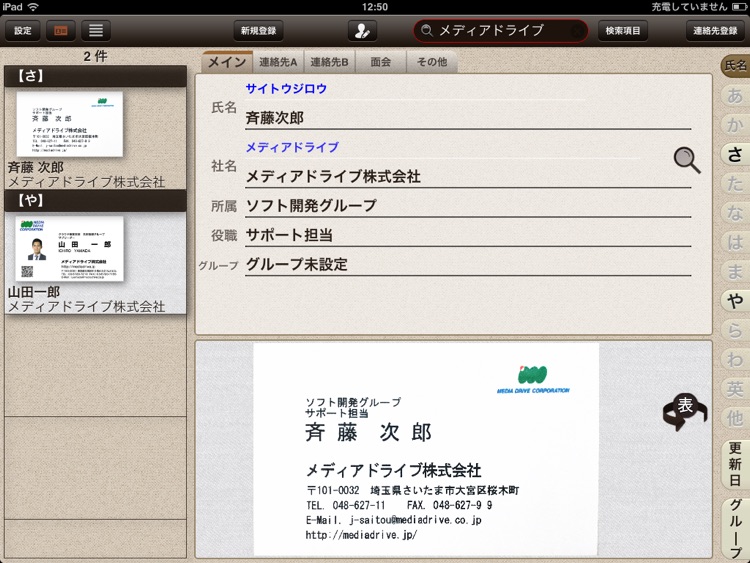The image size is (750, 563).
Task: Tap the magnifier icon in search bar
Action: pos(427,31)
